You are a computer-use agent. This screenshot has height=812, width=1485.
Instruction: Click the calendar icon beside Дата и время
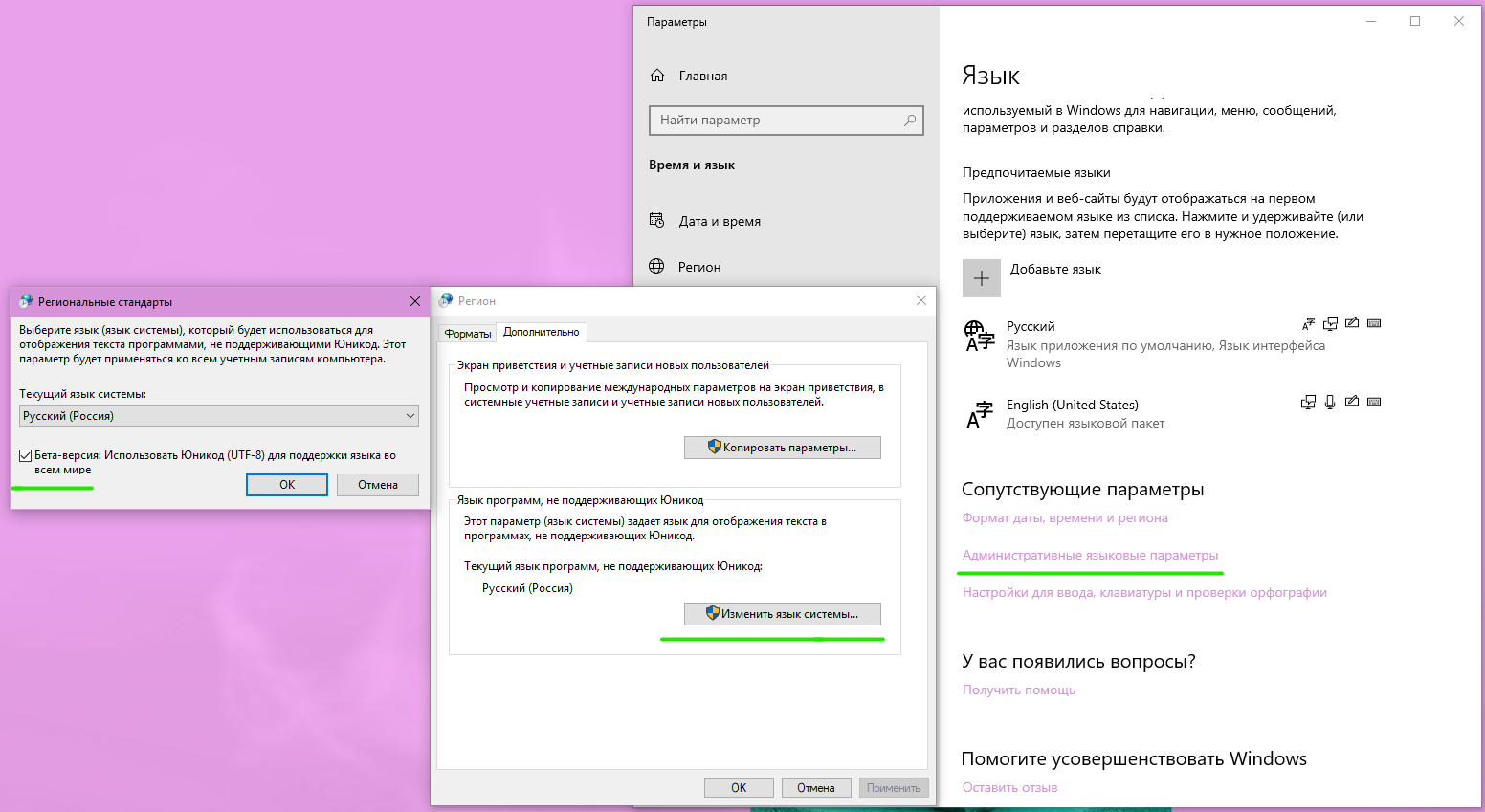[x=656, y=221]
